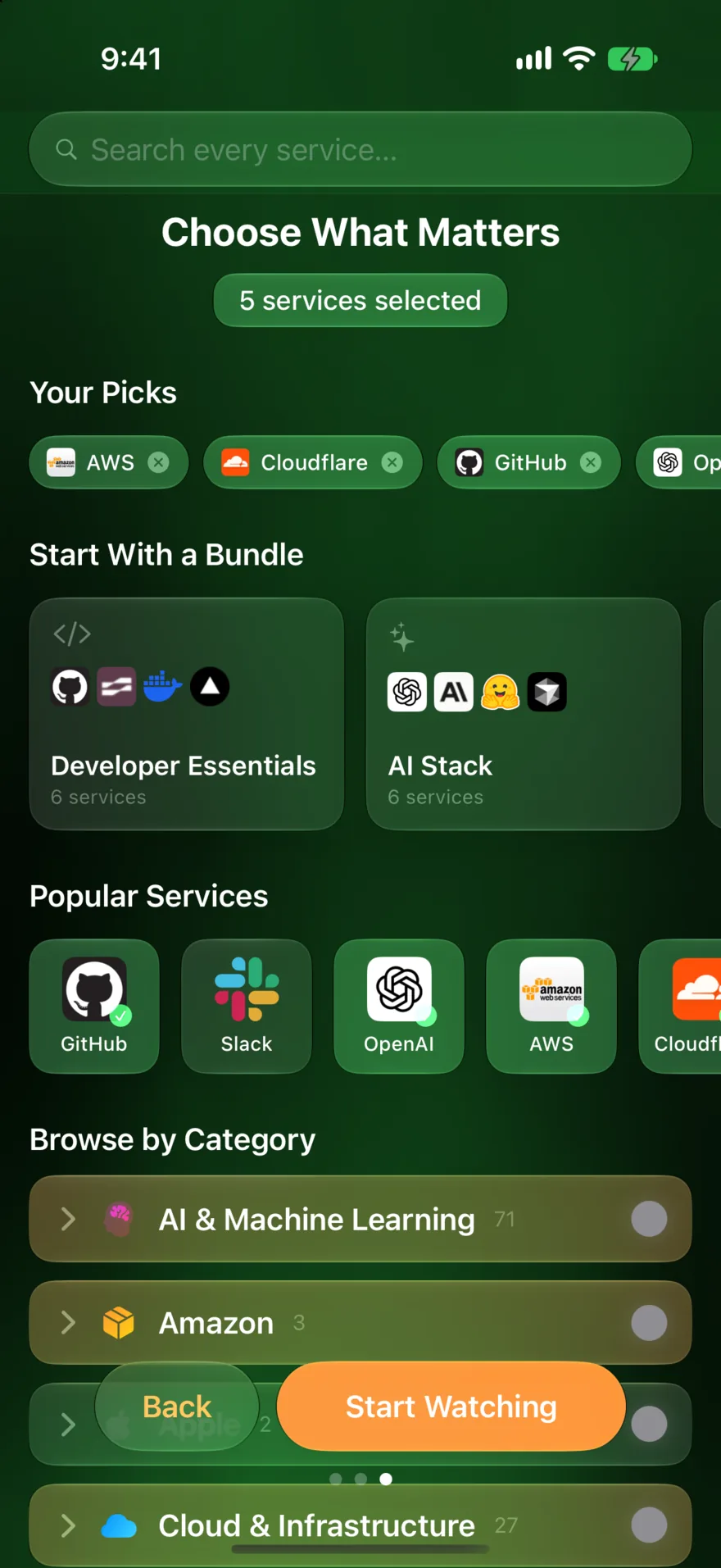Tap the code brackets icon on Developer Essentials
Image resolution: width=721 pixels, height=1568 pixels.
pos(72,634)
